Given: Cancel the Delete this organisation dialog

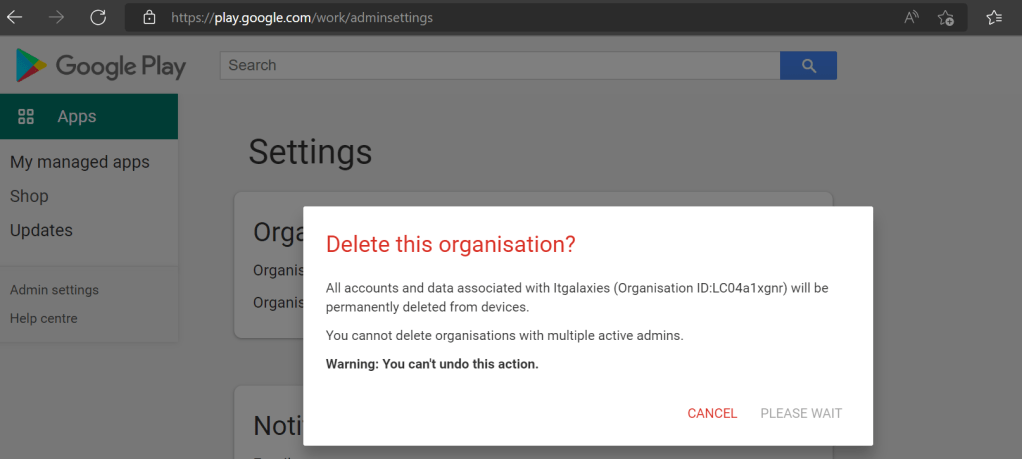Looking at the screenshot, I should pyautogui.click(x=712, y=413).
